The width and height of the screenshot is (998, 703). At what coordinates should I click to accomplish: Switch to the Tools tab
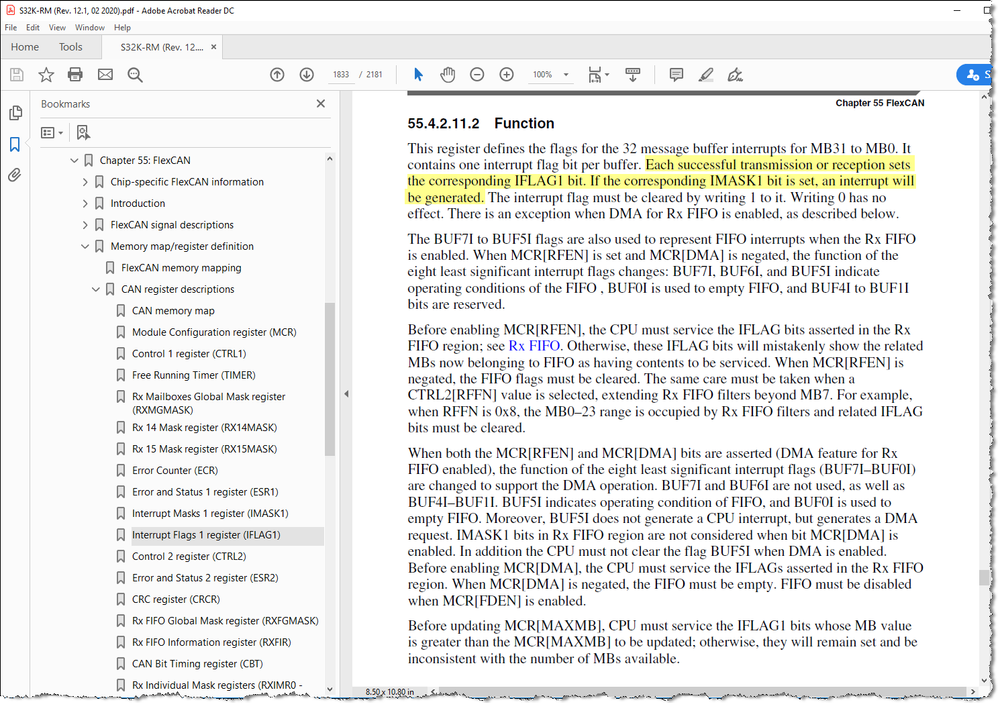point(71,47)
